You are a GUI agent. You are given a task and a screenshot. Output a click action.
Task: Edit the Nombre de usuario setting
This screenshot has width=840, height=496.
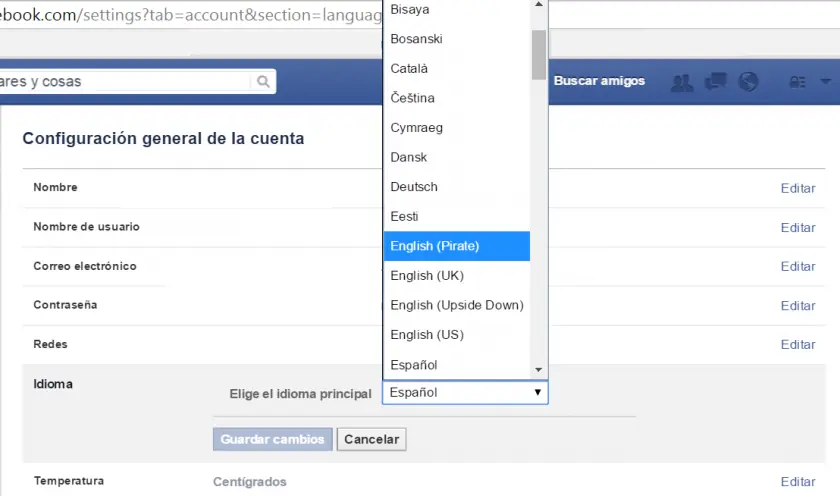click(x=798, y=228)
